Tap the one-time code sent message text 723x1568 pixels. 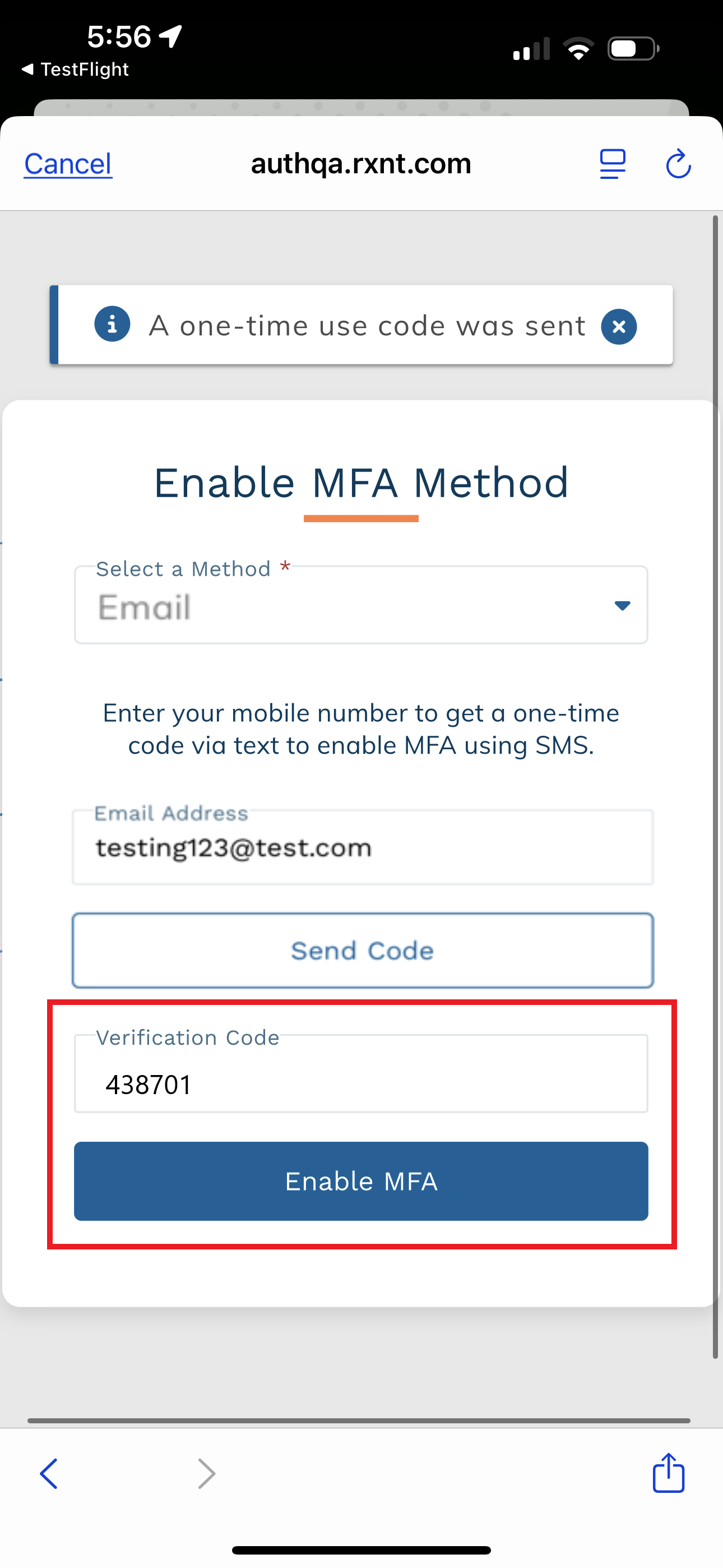point(368,326)
